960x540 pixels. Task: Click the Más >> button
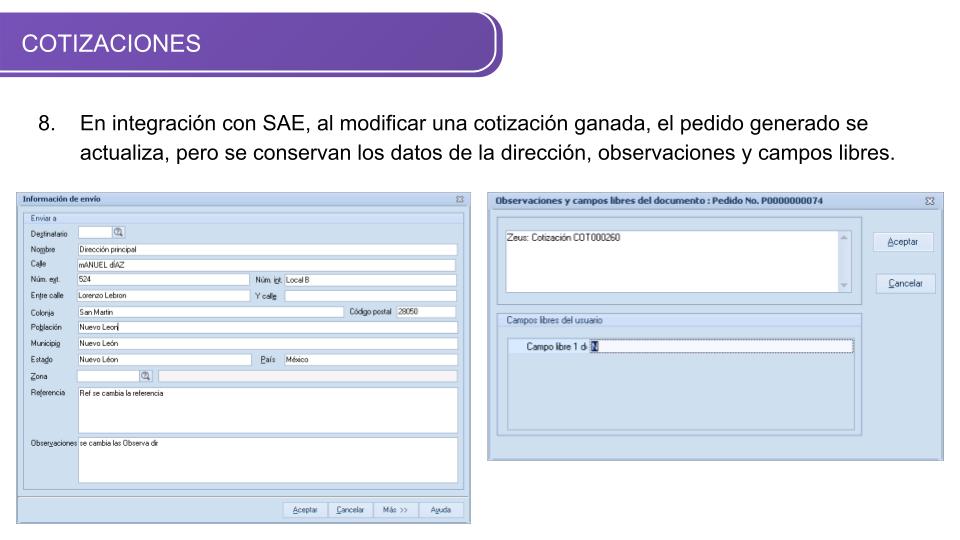click(x=396, y=509)
